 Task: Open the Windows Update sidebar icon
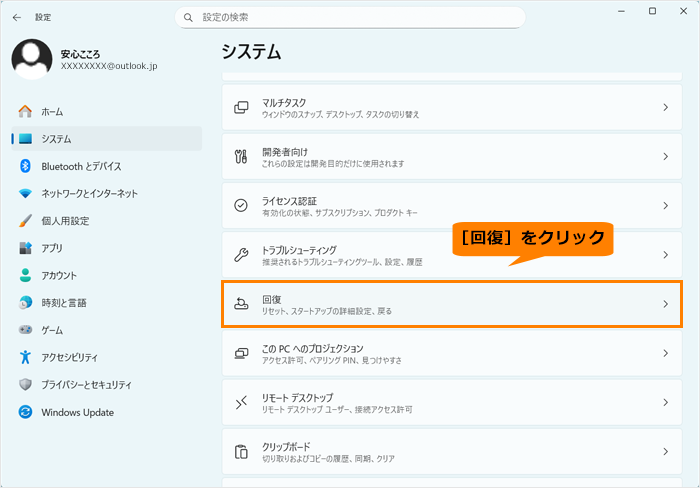point(25,412)
